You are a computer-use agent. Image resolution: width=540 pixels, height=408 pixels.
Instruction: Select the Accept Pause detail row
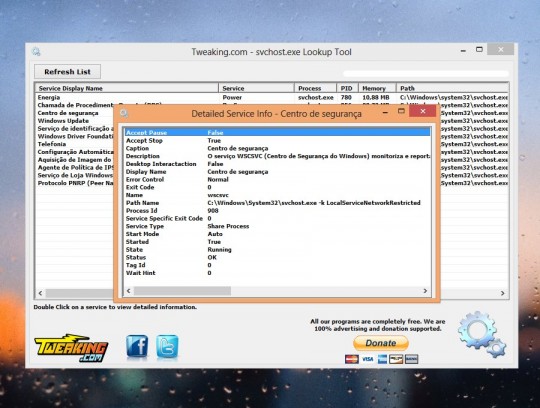coord(277,133)
